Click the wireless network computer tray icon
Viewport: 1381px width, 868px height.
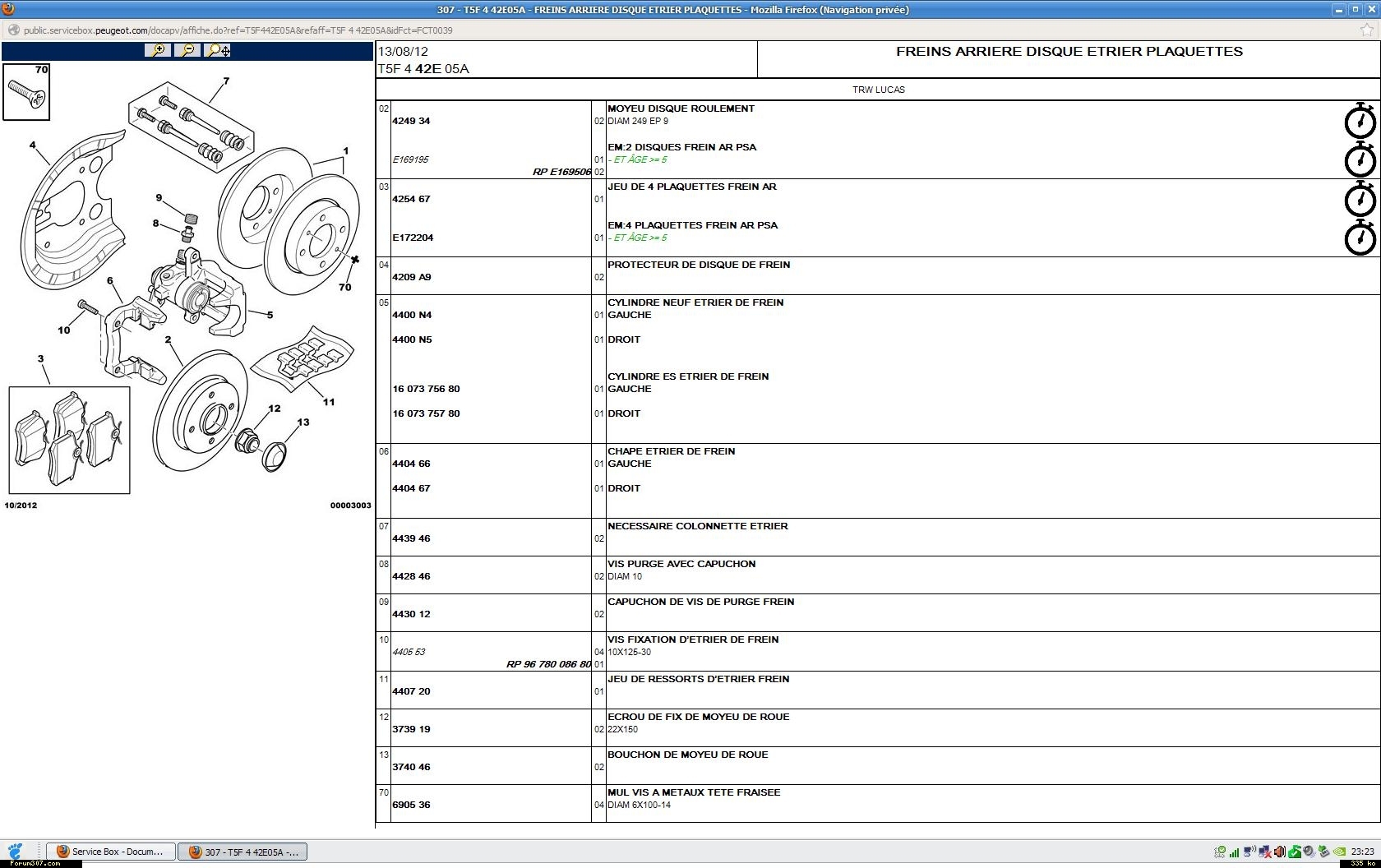1249,851
